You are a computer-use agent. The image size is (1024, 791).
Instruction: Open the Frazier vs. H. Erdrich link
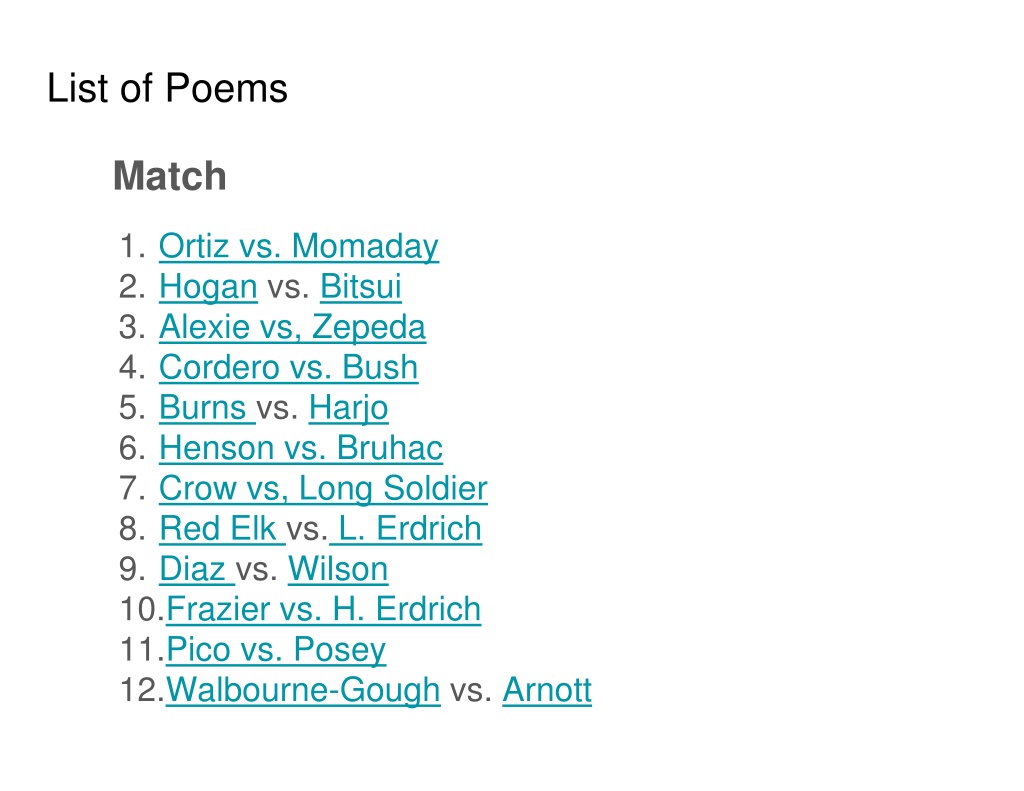tap(323, 609)
